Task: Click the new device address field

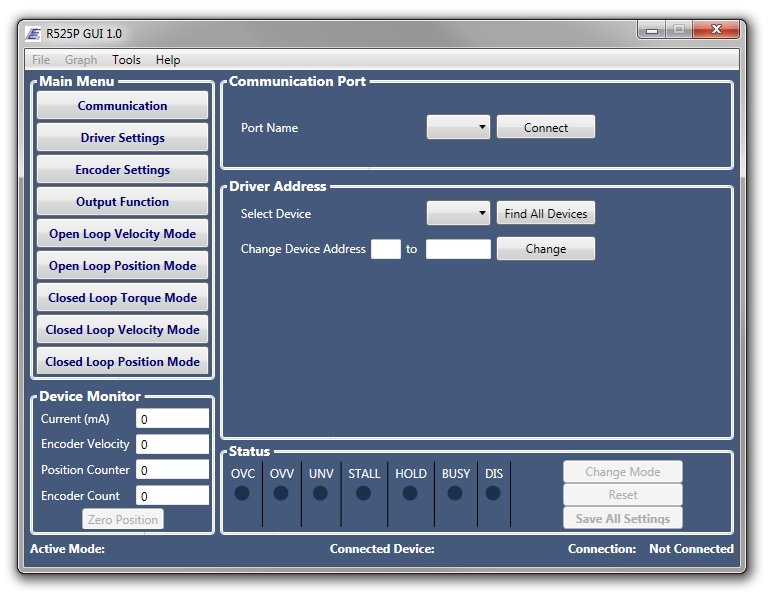Action: click(458, 249)
